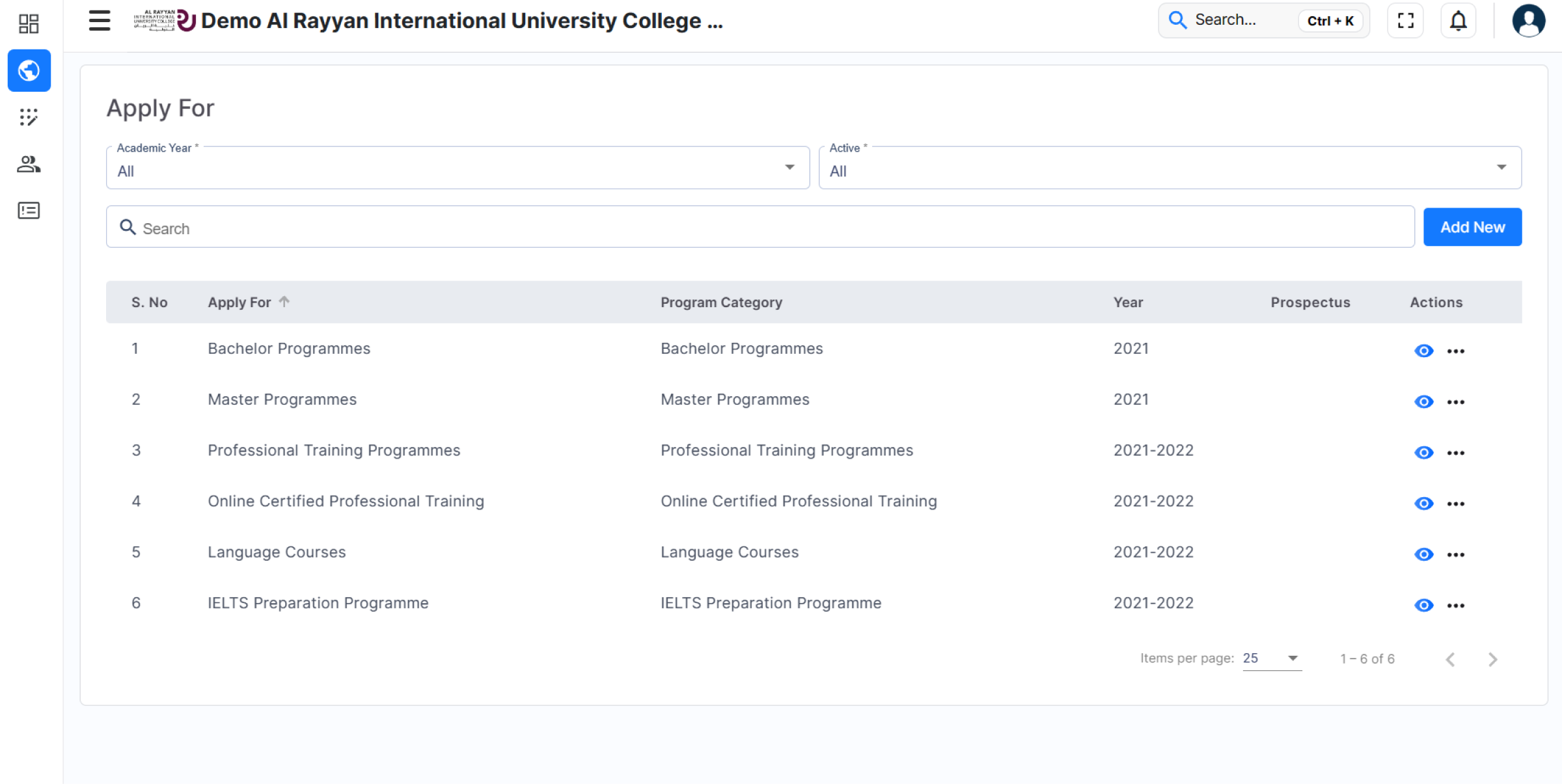Toggle the hamburger menu
The image size is (1562, 784).
pos(100,21)
